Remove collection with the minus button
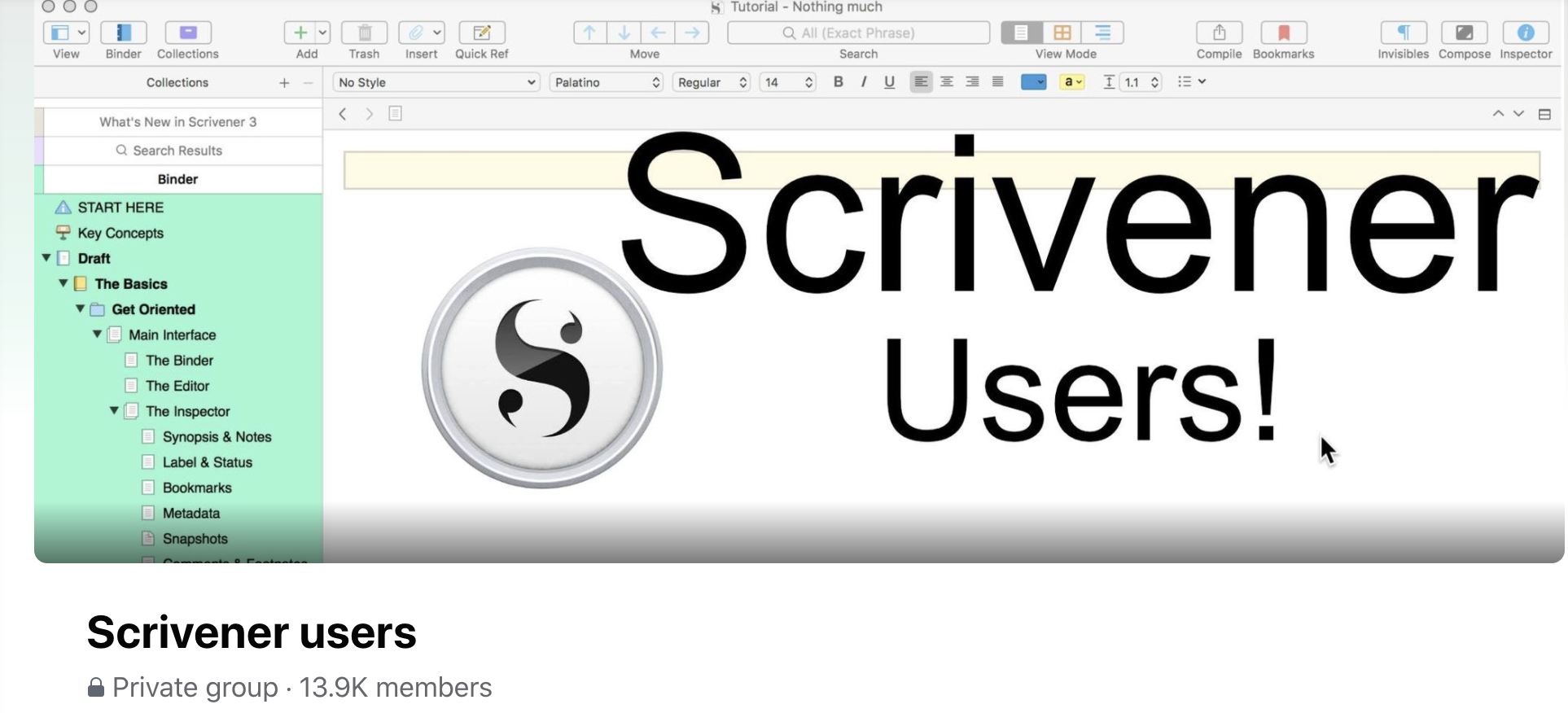Viewport: 1568px width, 713px height. pos(308,83)
